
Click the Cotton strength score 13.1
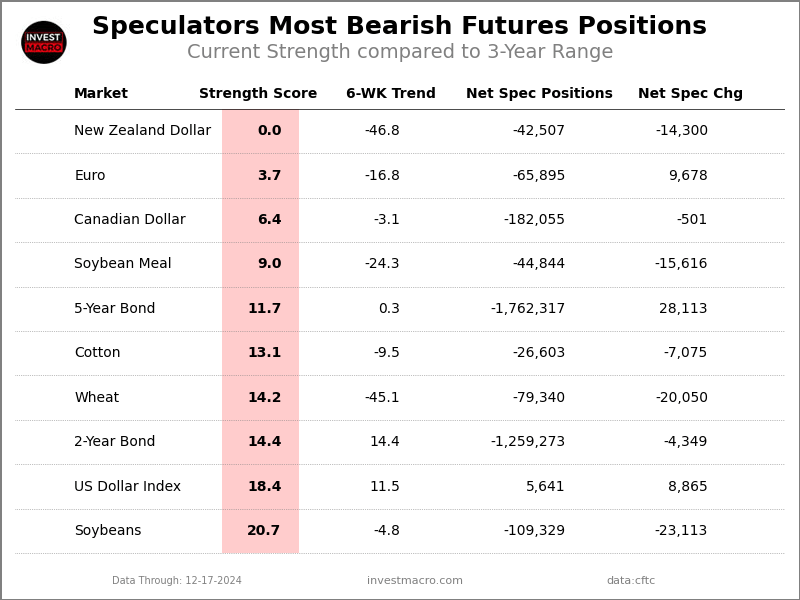click(265, 353)
